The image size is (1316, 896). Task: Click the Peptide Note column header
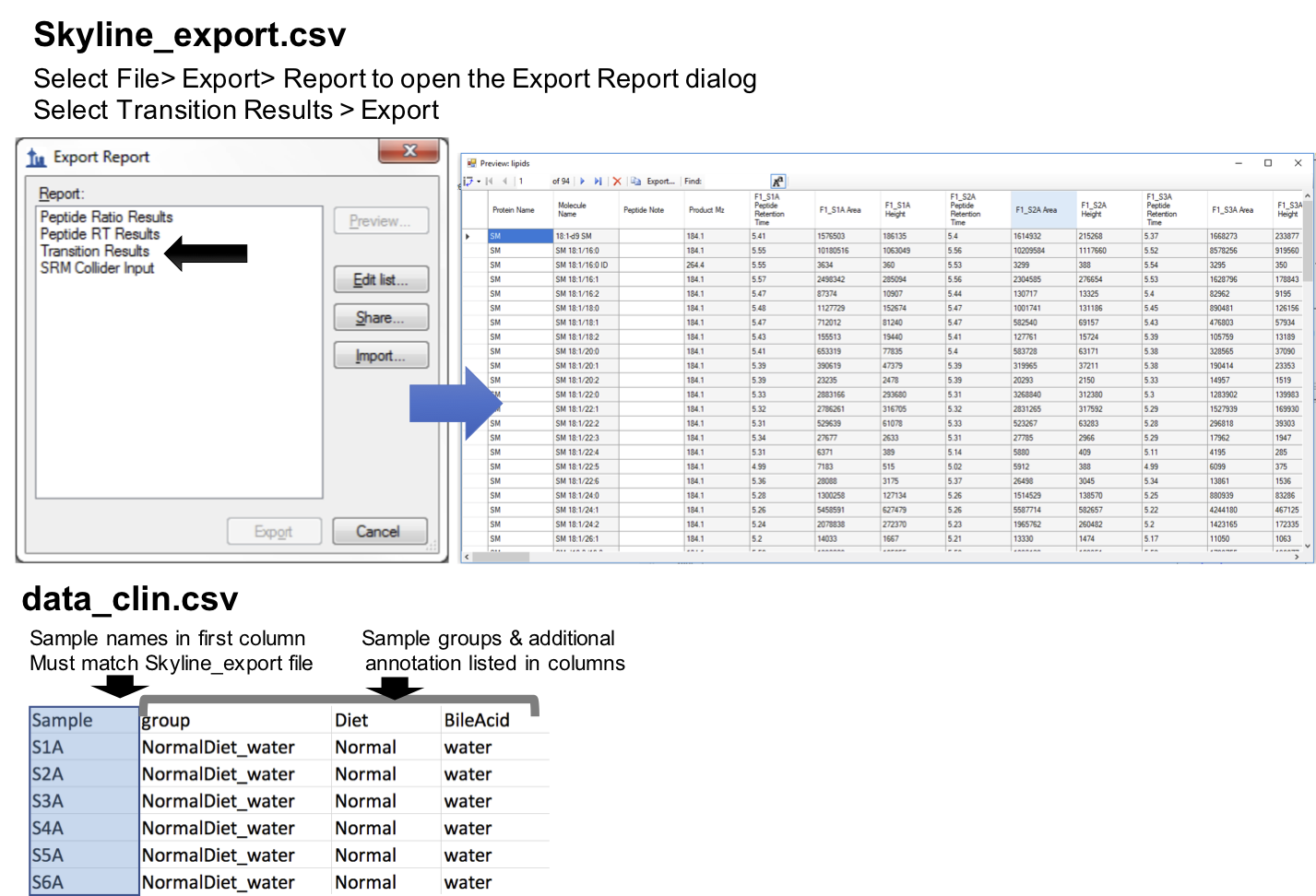click(651, 210)
